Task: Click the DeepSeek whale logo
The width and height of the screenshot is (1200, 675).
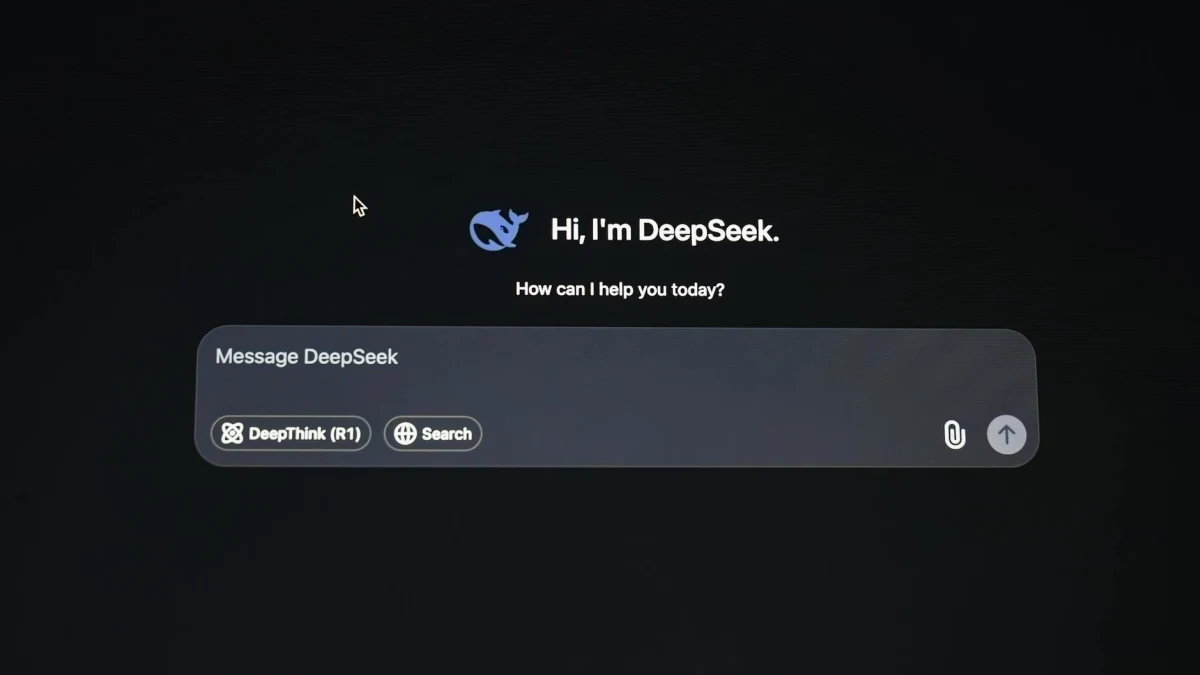Action: point(499,230)
